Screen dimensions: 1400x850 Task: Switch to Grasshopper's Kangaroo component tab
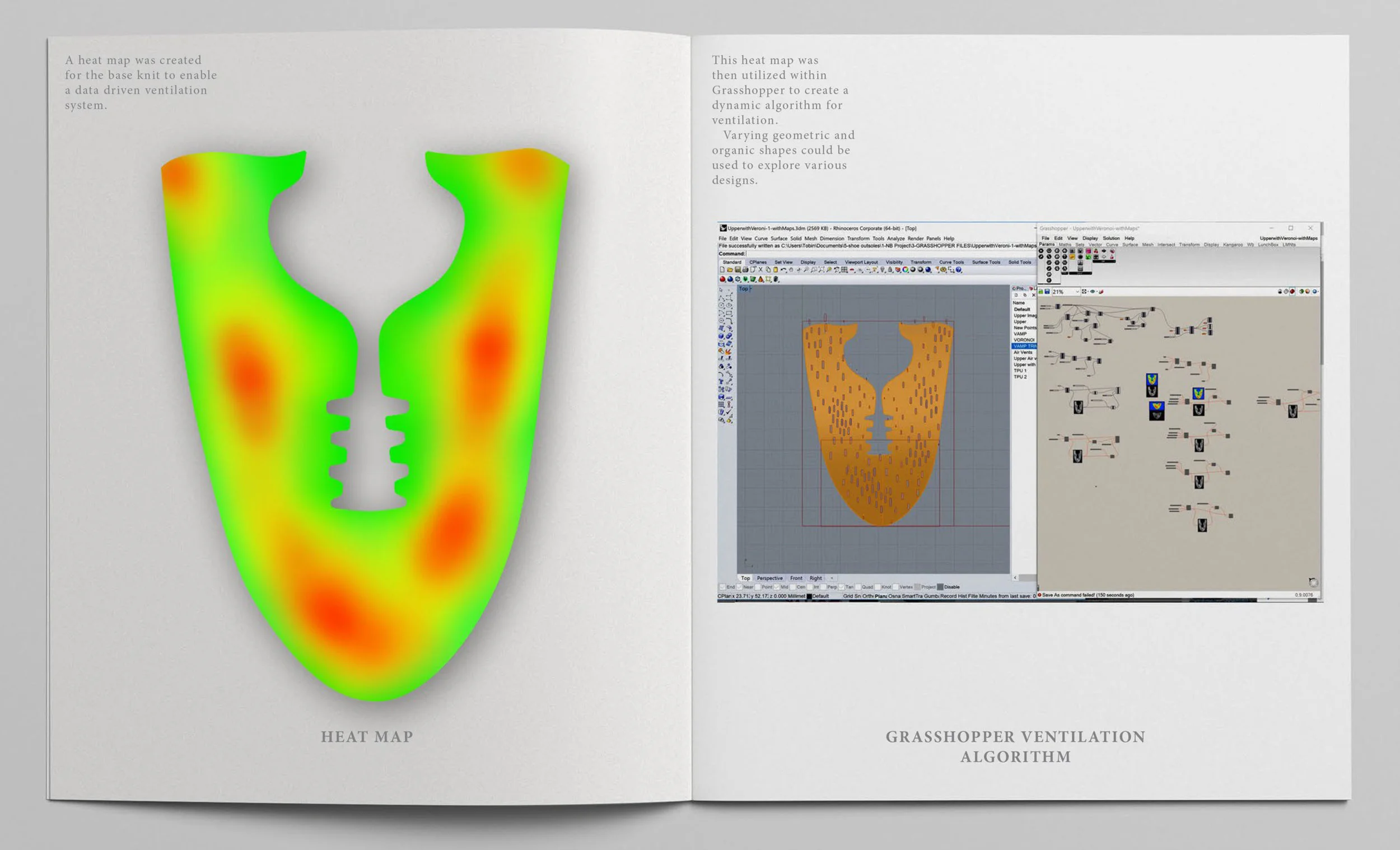point(1233,245)
